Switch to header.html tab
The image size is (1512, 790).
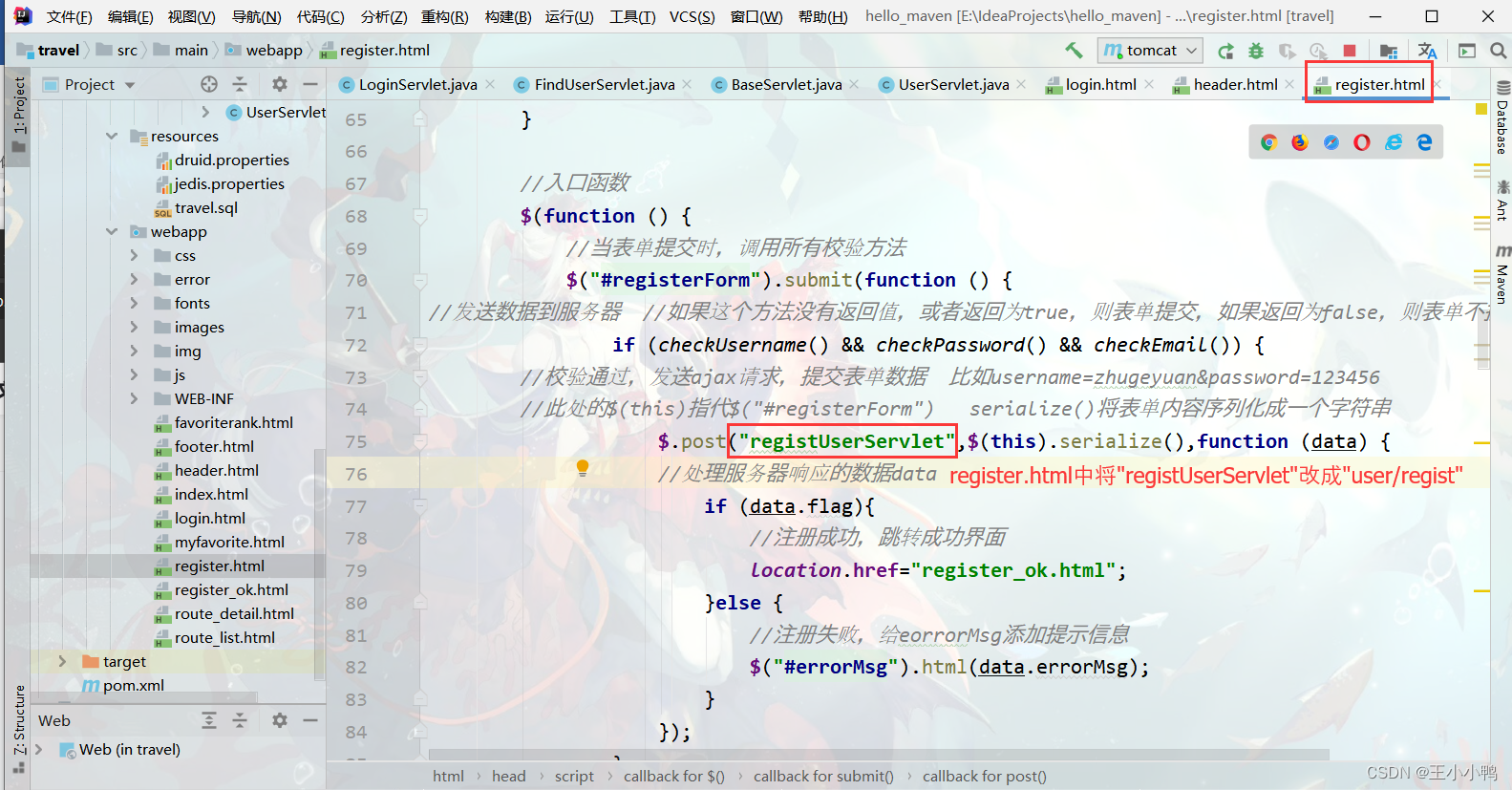coord(1235,85)
